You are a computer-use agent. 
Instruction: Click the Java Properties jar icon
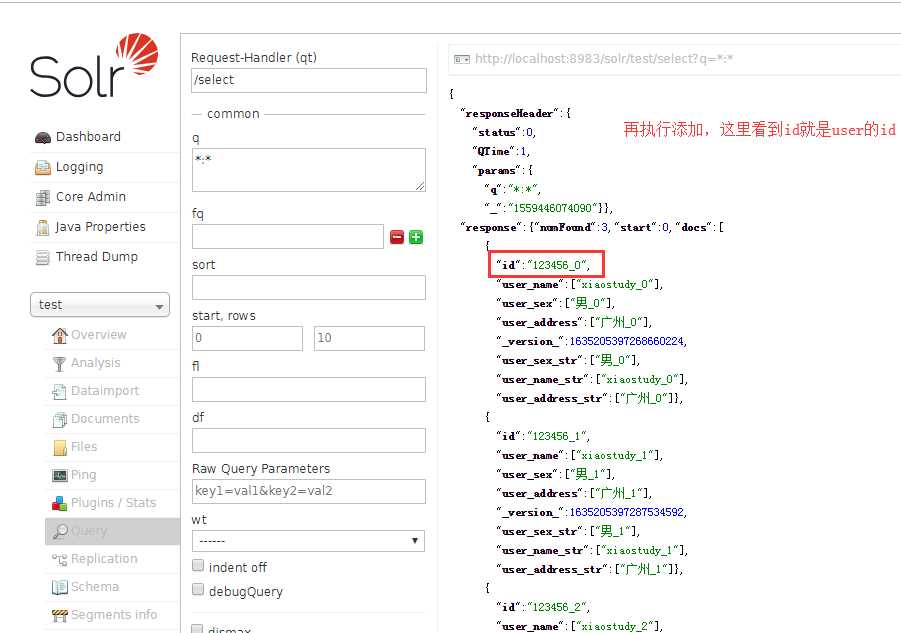[x=43, y=227]
